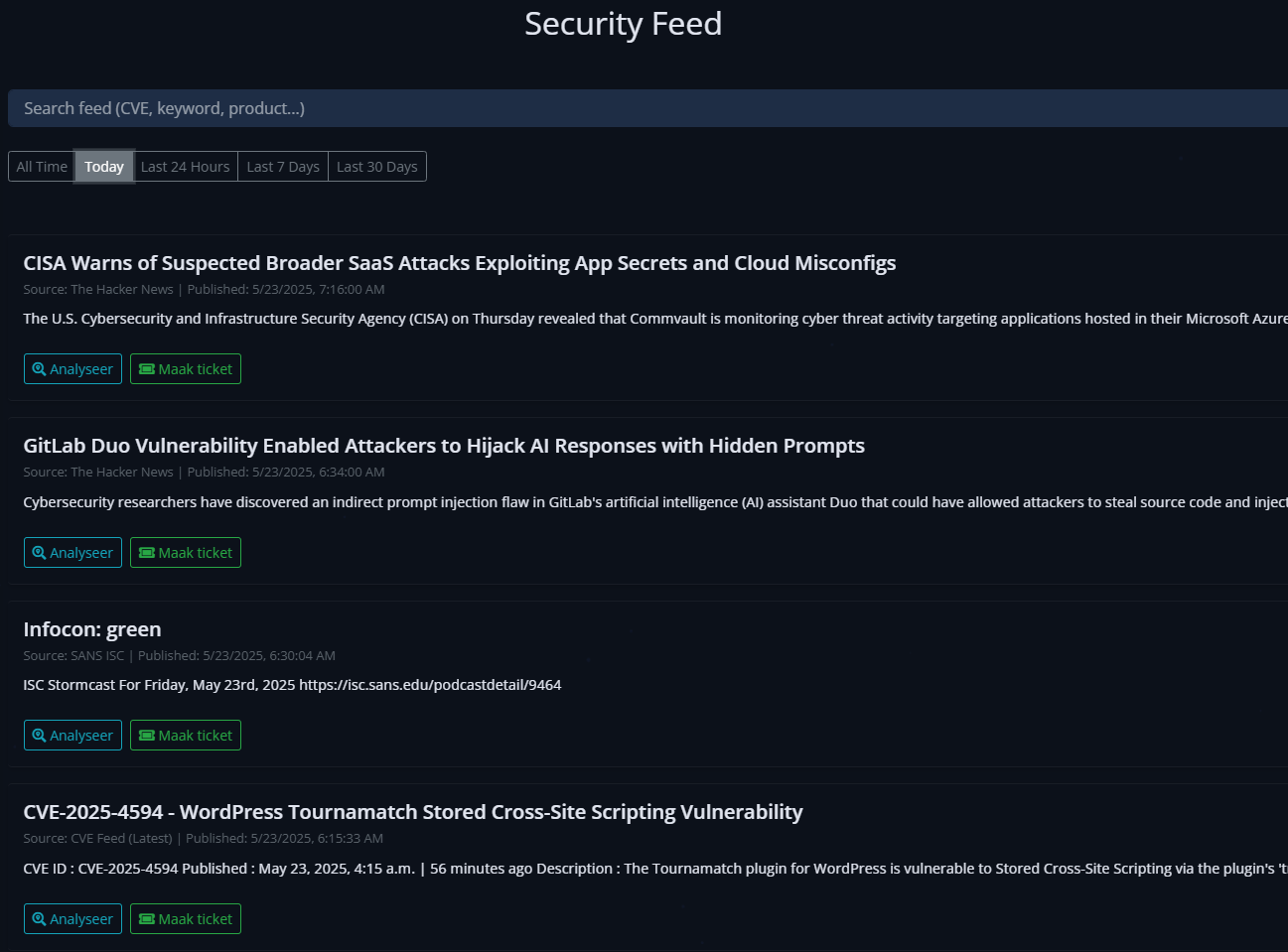Click magnifier icon on GitLab Duo article's Analyseer
1288x952 pixels.
(40, 553)
